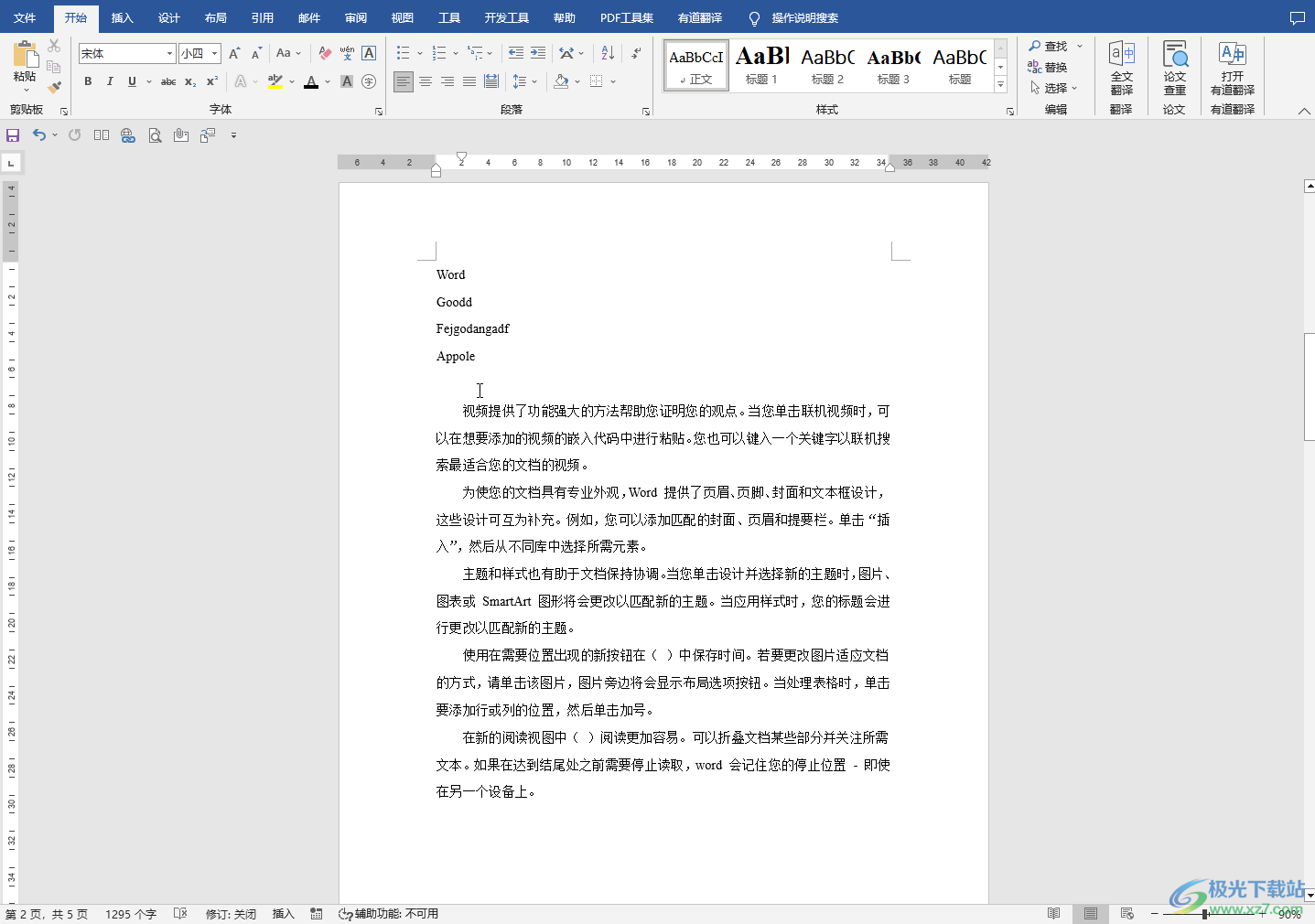
Task: Open Youdao translation (打开有道翻译)
Action: tap(1233, 69)
